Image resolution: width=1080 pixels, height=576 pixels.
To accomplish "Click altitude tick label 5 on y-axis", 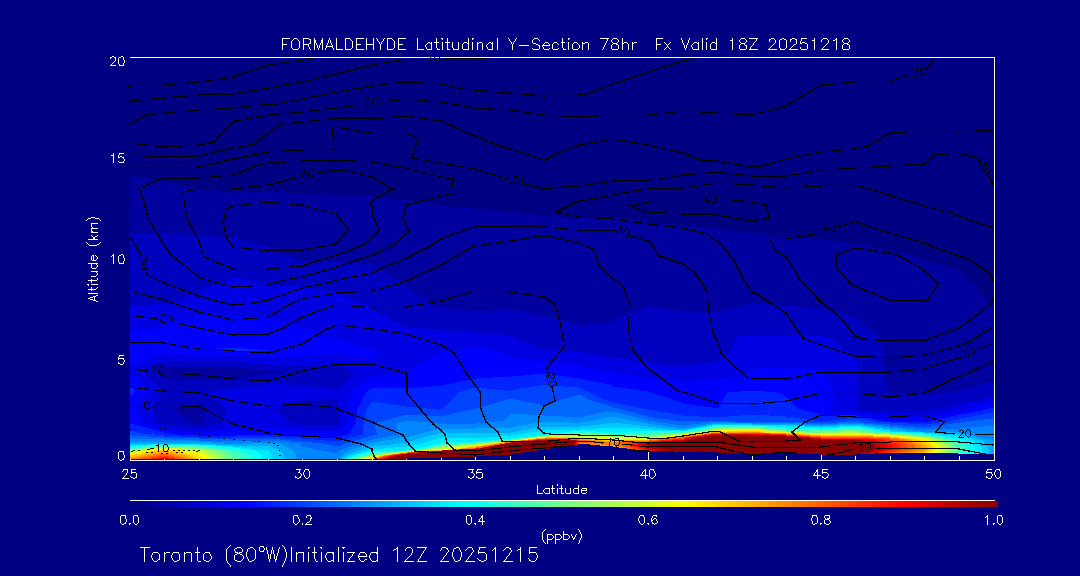I will tap(119, 358).
